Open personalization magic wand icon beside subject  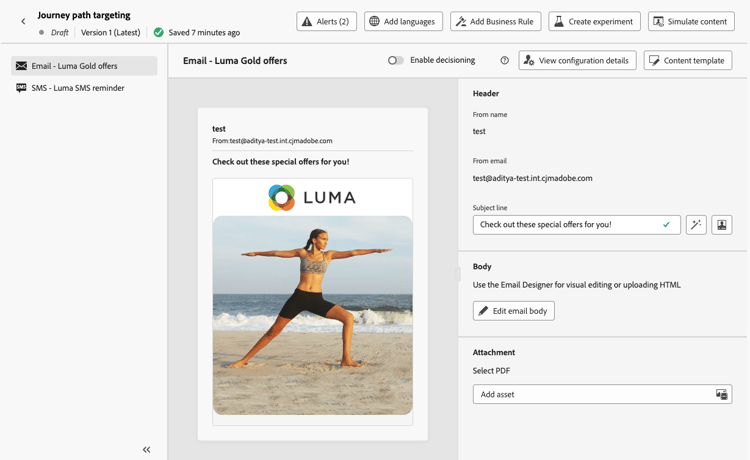[x=695, y=225]
